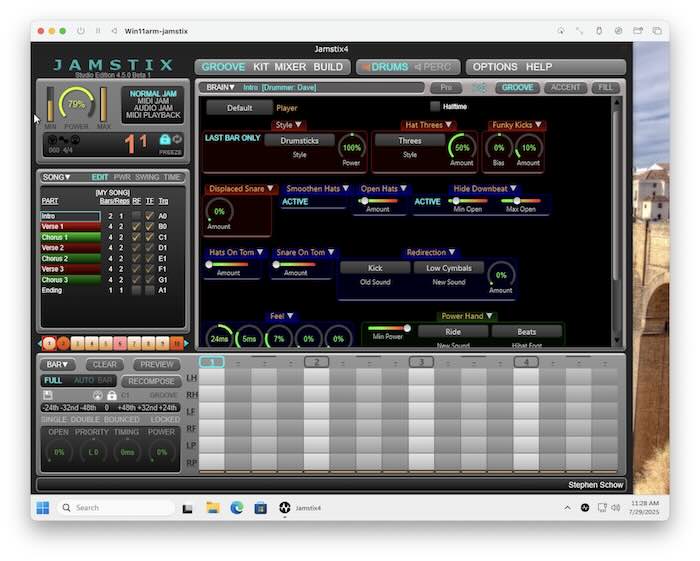Click the left arrow of numbered slot strip
The height and width of the screenshot is (561, 700).
[40, 343]
